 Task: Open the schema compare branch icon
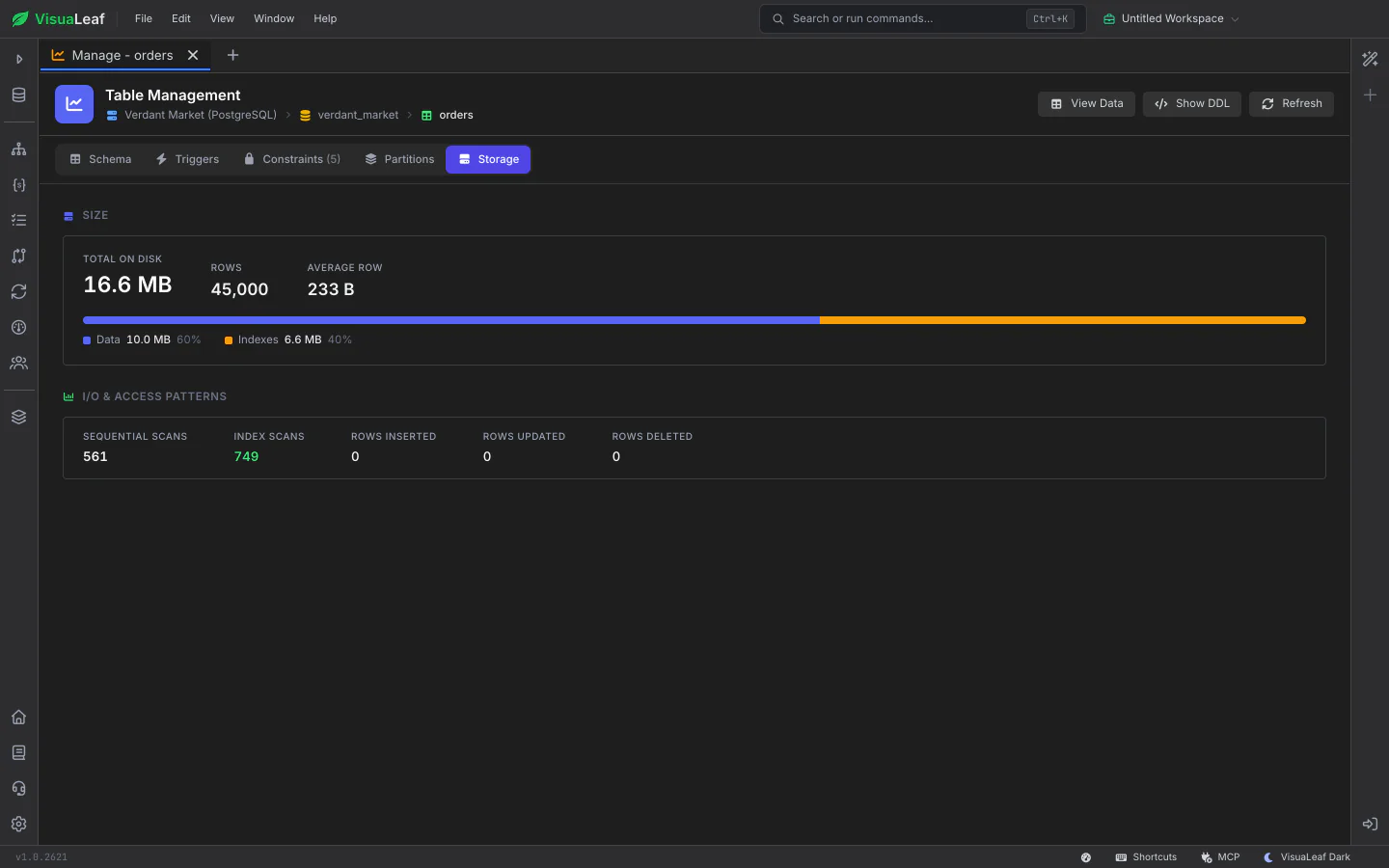pos(18,257)
